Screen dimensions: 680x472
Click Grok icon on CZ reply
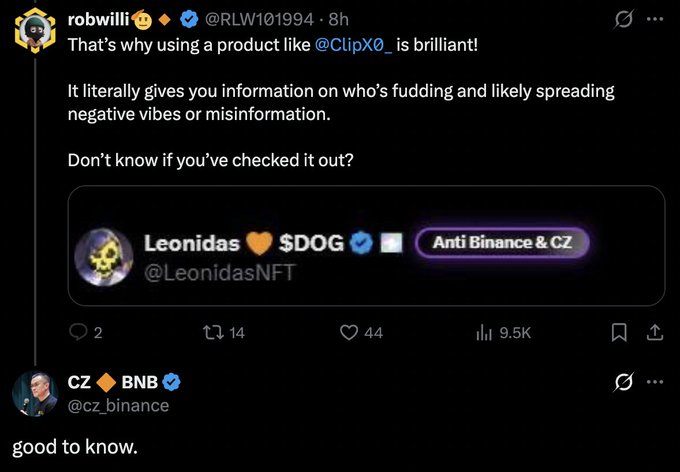tap(623, 382)
